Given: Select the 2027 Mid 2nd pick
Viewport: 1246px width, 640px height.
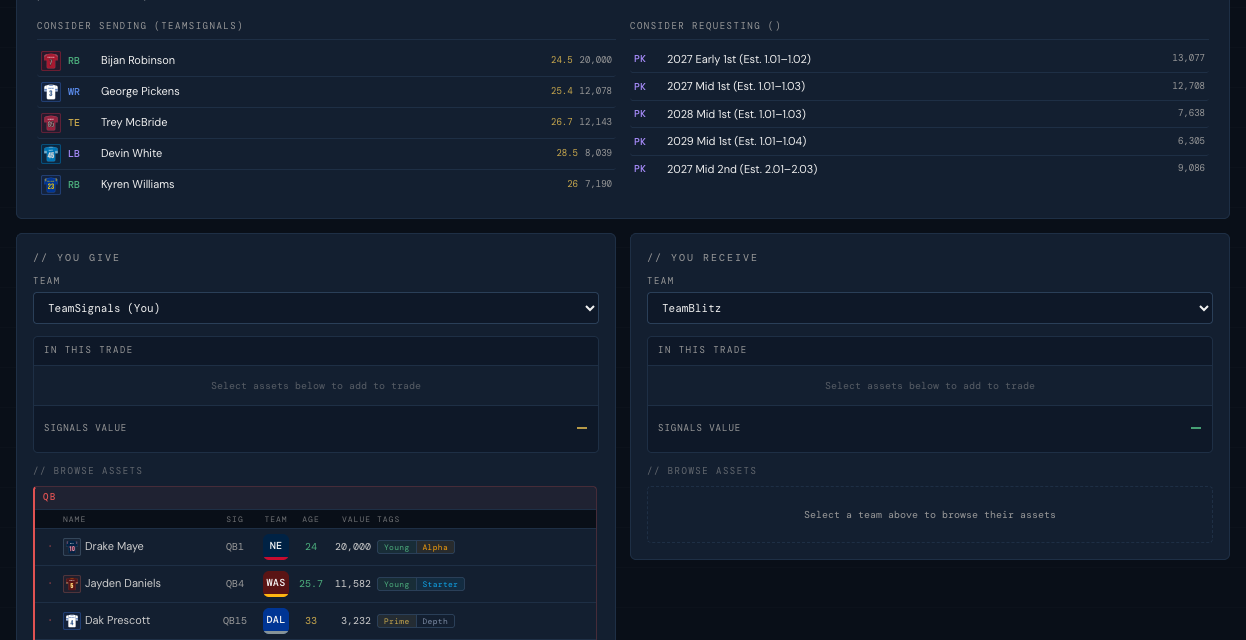Looking at the screenshot, I should coord(919,169).
